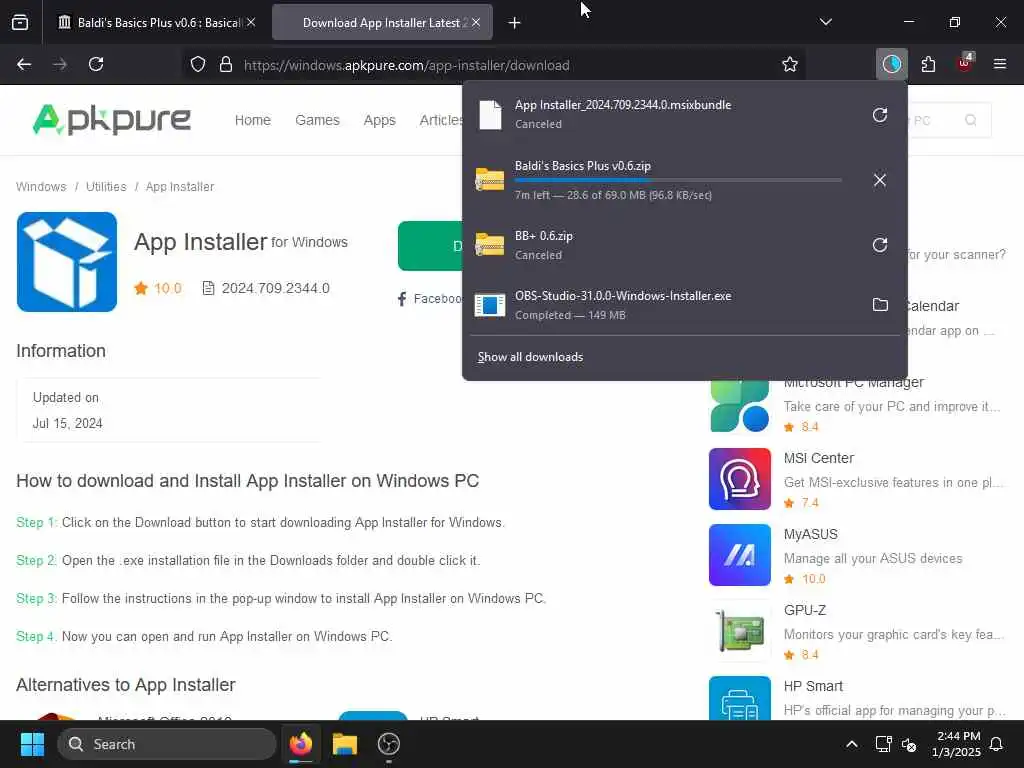
Task: Open the Home nav item
Action: [253, 120]
